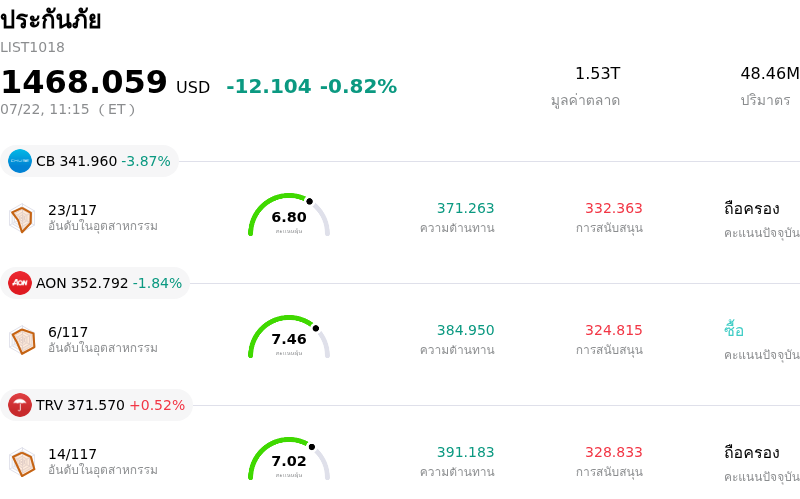
Task: Select the TRV 7.02 score gauge
Action: (289, 459)
